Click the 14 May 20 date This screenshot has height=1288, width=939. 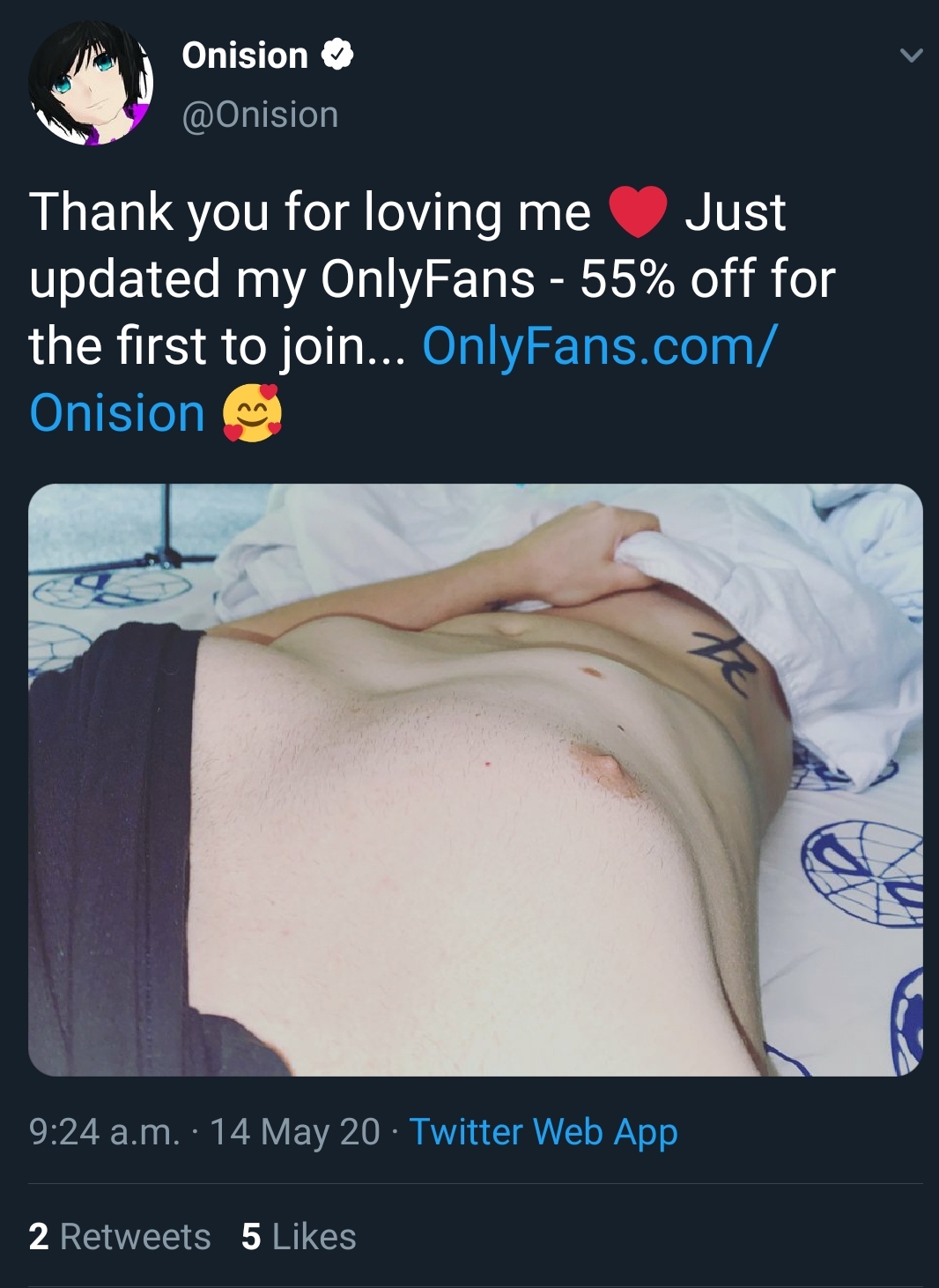coord(295,1132)
